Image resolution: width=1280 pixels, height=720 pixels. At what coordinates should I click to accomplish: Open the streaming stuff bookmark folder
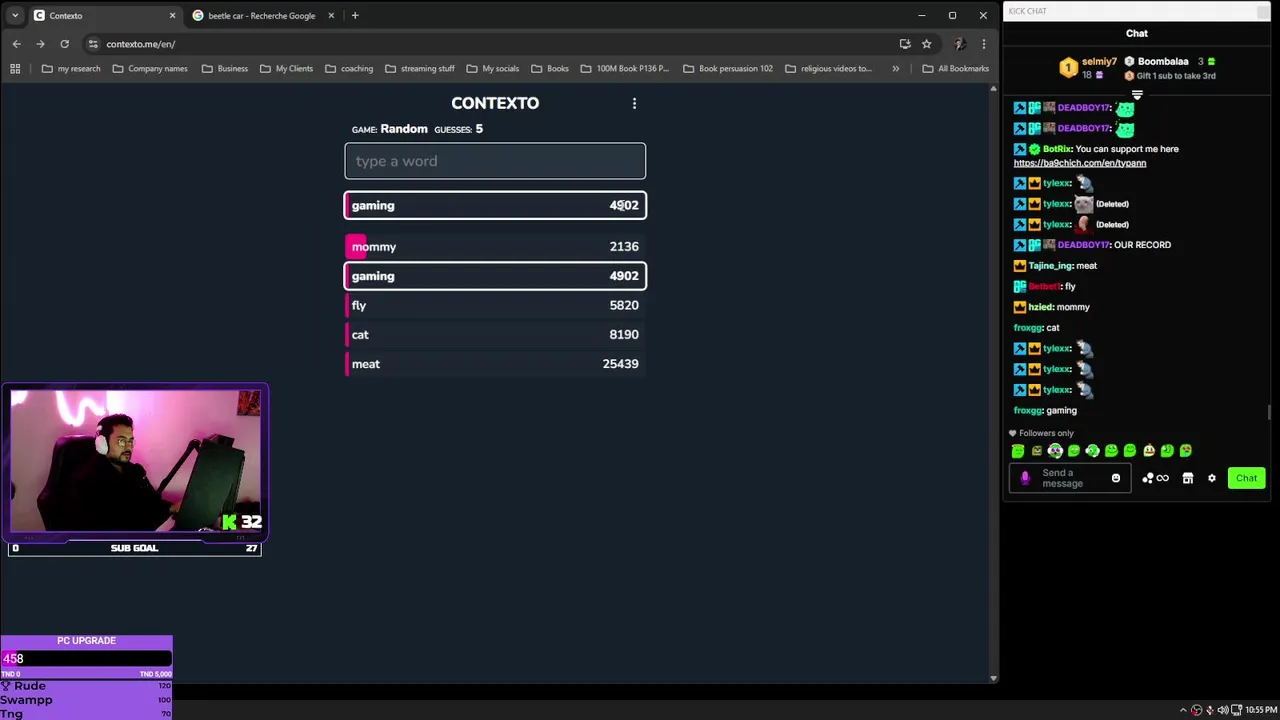pos(420,68)
